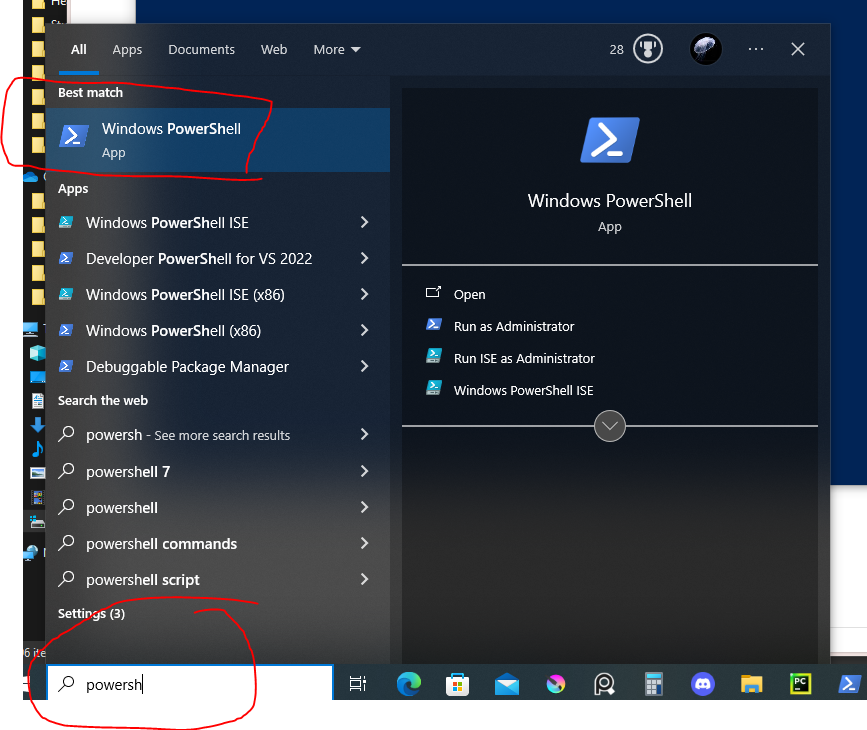Select Windows PowerShell ISE in preview actions
The width and height of the screenshot is (867, 730).
pyautogui.click(x=523, y=390)
